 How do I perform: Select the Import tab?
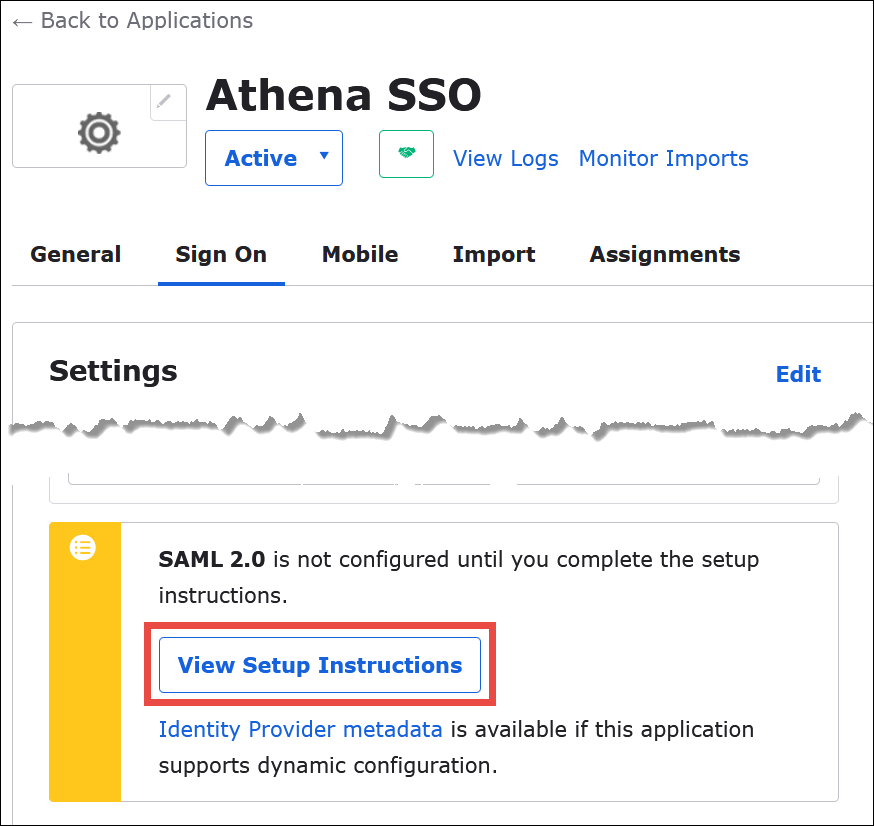coord(493,254)
